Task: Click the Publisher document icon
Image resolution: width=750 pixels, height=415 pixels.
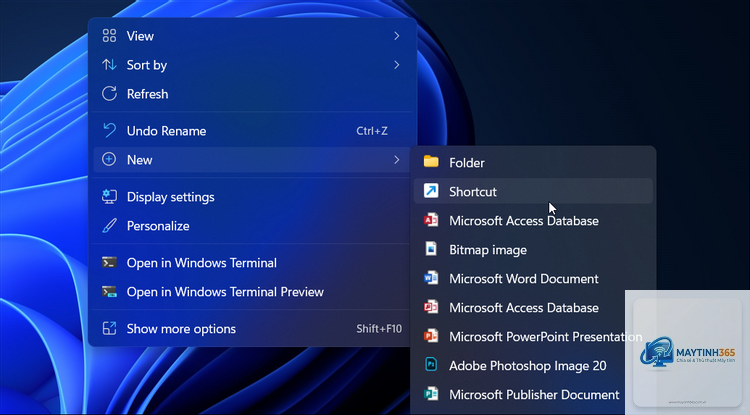Action: click(431, 394)
